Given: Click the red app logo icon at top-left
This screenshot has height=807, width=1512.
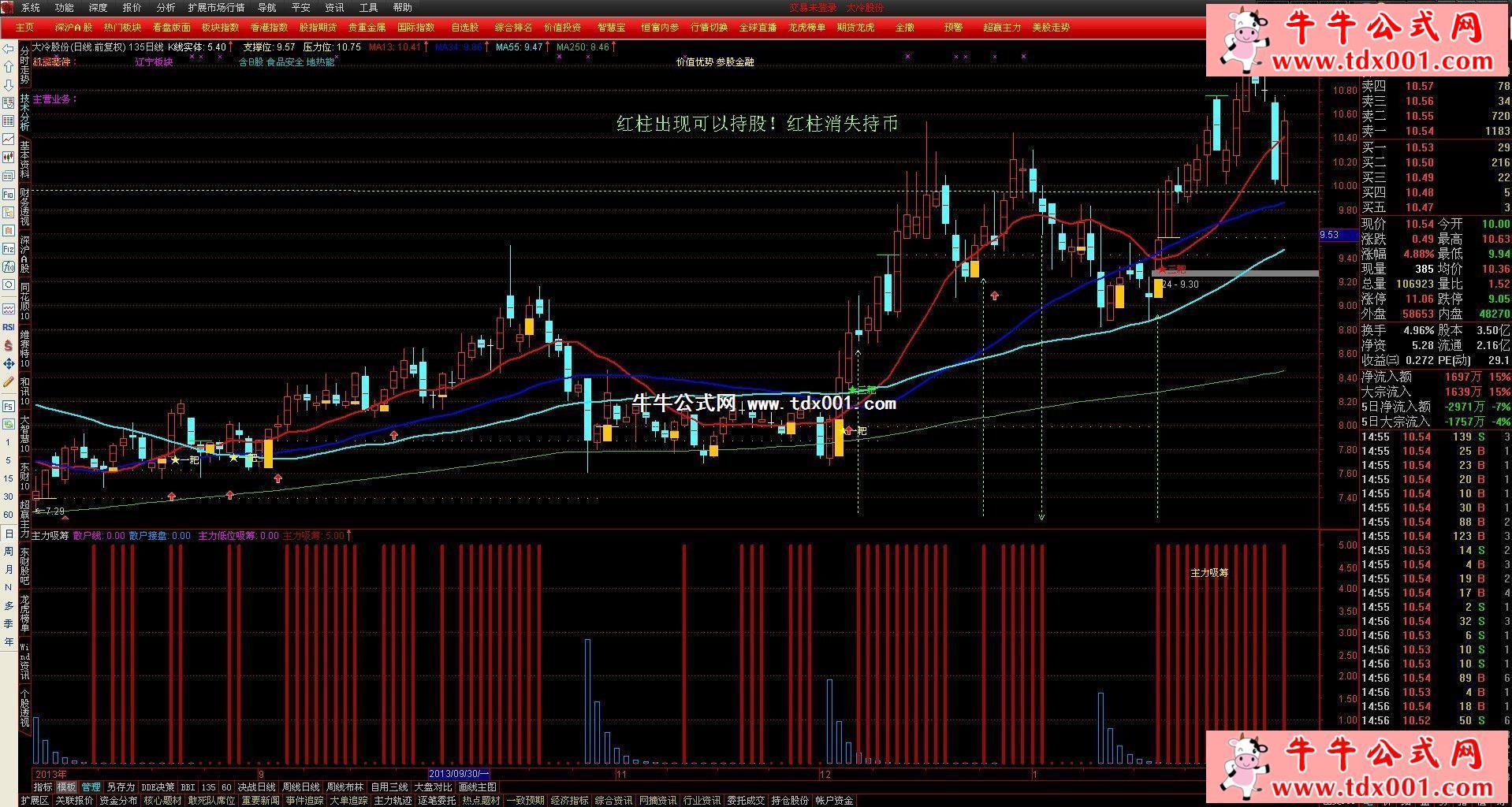Looking at the screenshot, I should point(8,7).
